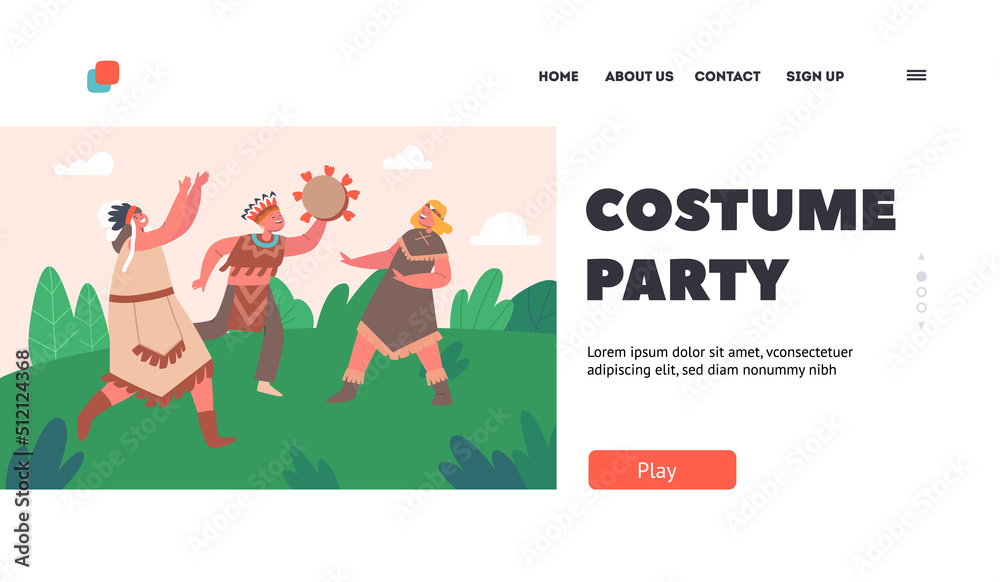1000x582 pixels.
Task: Click the Lorem ipsum description text
Action: [719, 361]
